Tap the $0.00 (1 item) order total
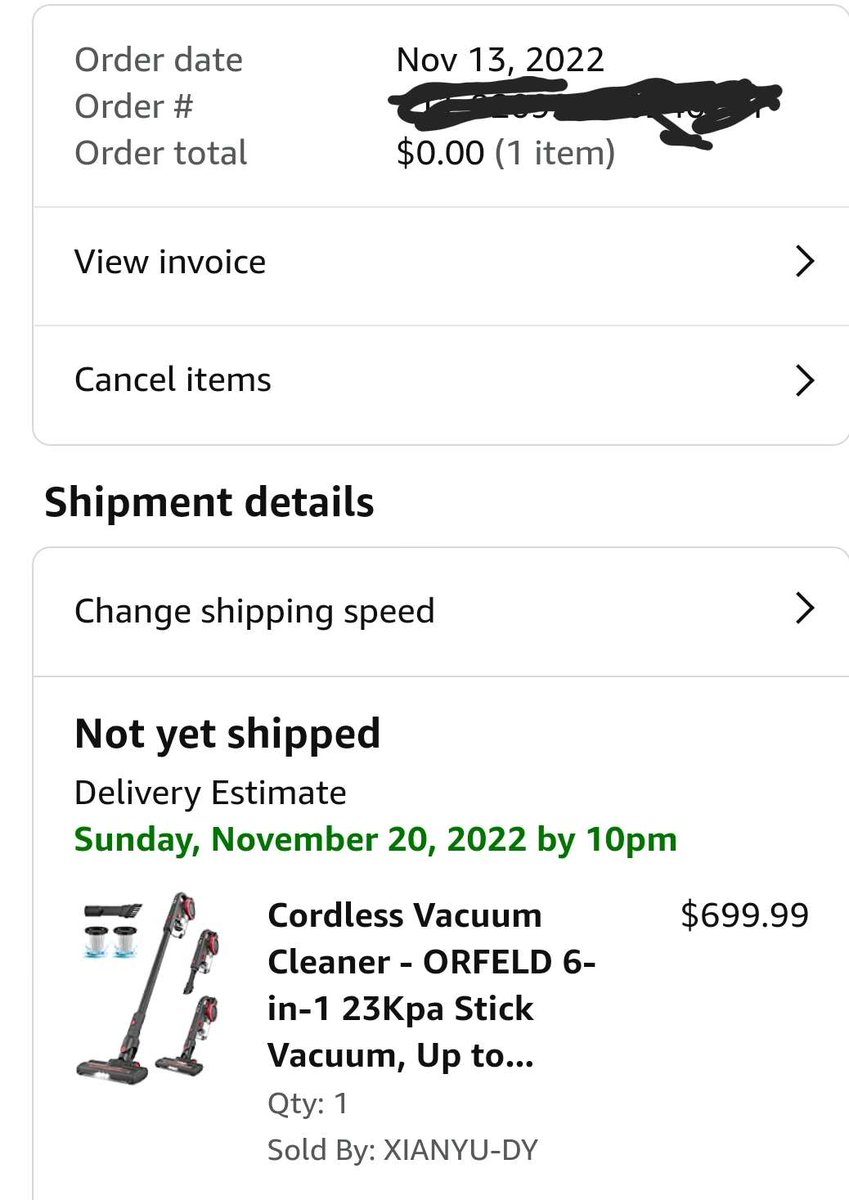849x1200 pixels. [505, 153]
